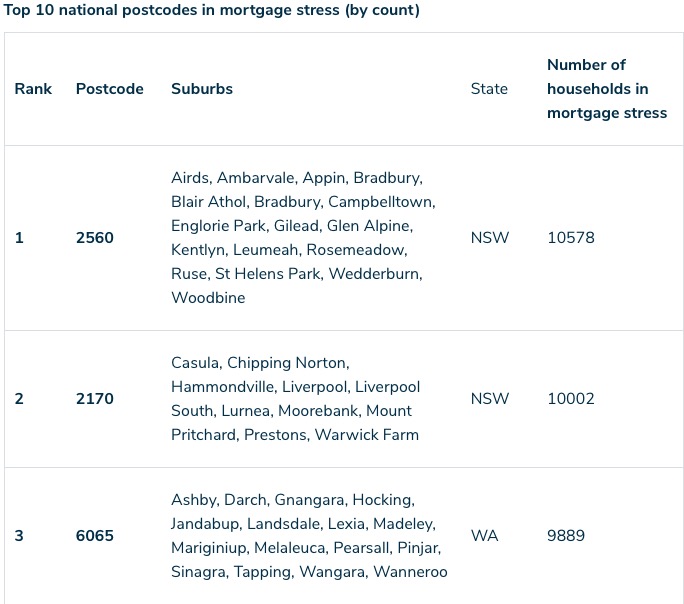Click the household count 9889
Screen dimensions: 684x604
coord(566,536)
